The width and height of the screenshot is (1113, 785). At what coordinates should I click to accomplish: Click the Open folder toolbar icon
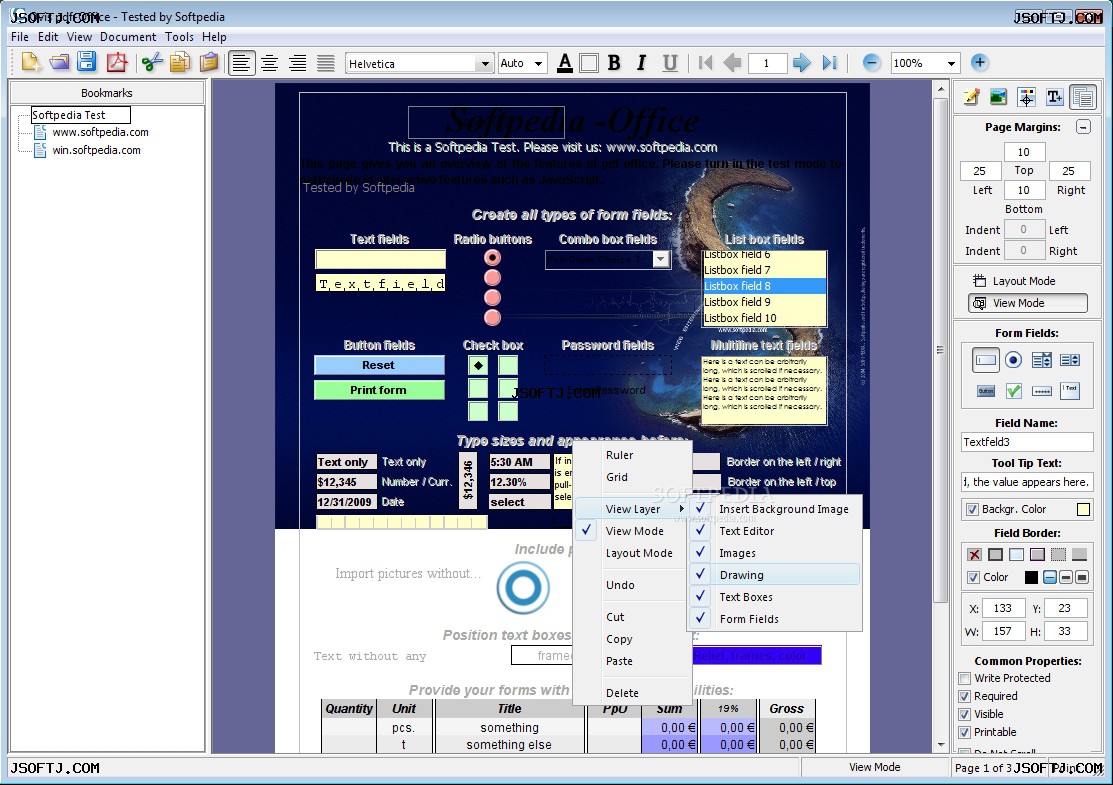coord(60,62)
